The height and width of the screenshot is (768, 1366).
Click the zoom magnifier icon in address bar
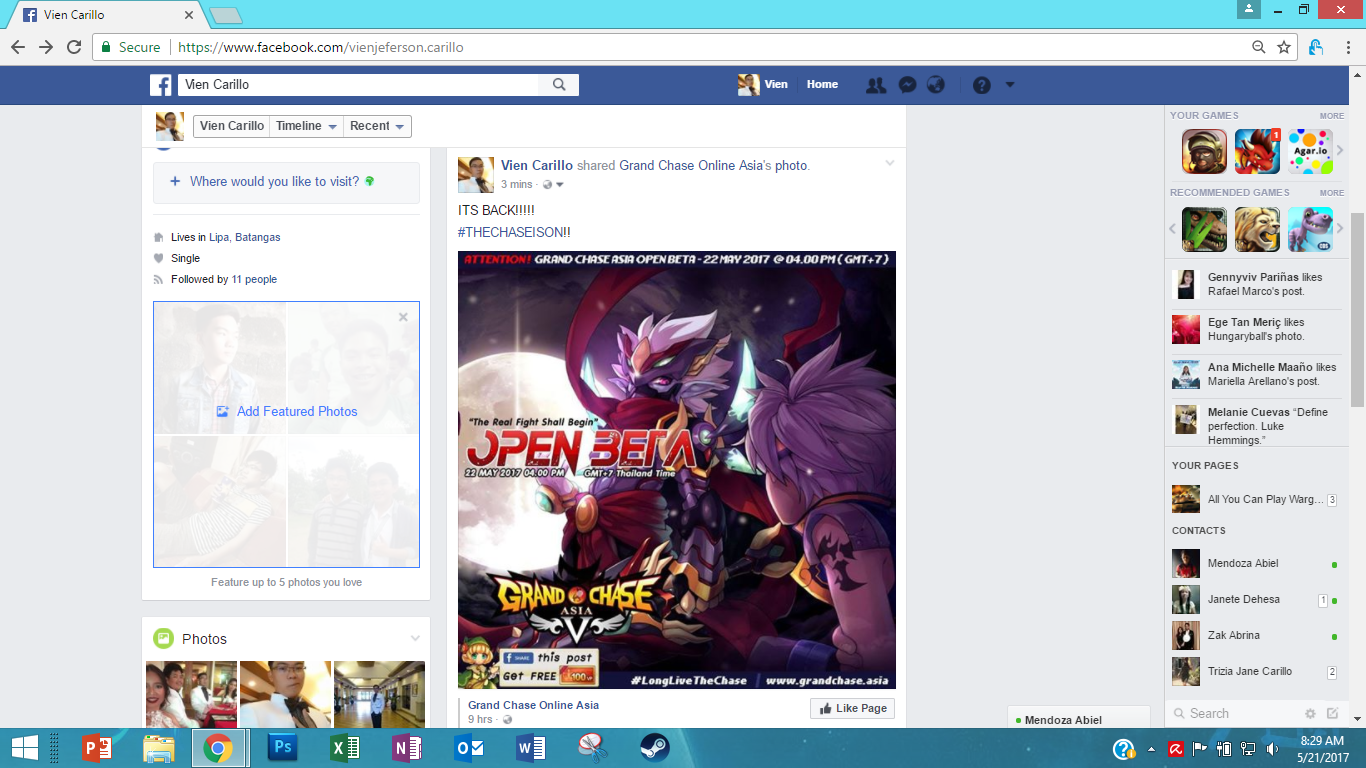pyautogui.click(x=1259, y=47)
